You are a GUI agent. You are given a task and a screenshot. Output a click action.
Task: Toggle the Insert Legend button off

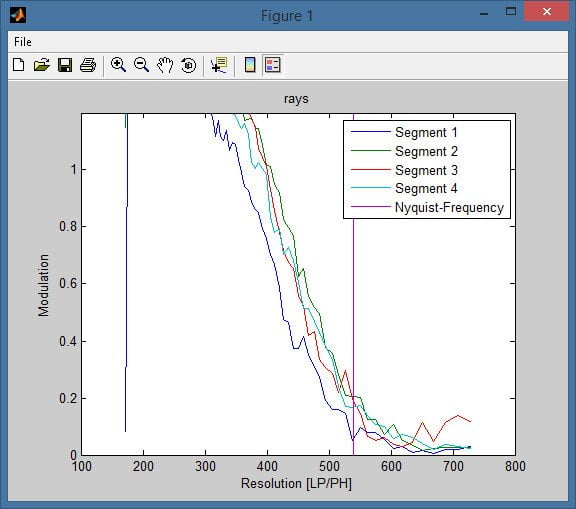(273, 65)
